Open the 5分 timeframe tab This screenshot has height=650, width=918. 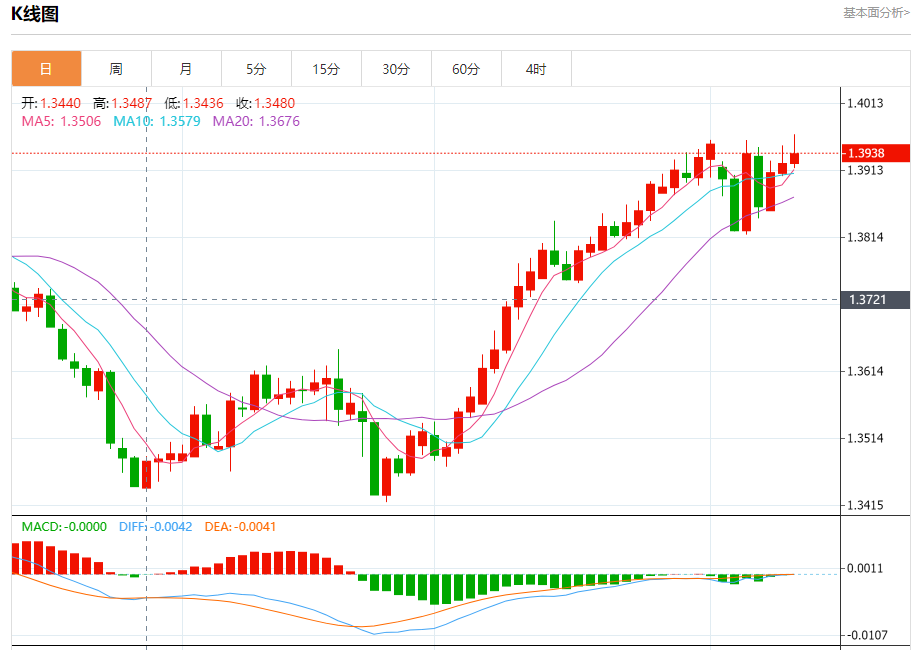pyautogui.click(x=256, y=69)
